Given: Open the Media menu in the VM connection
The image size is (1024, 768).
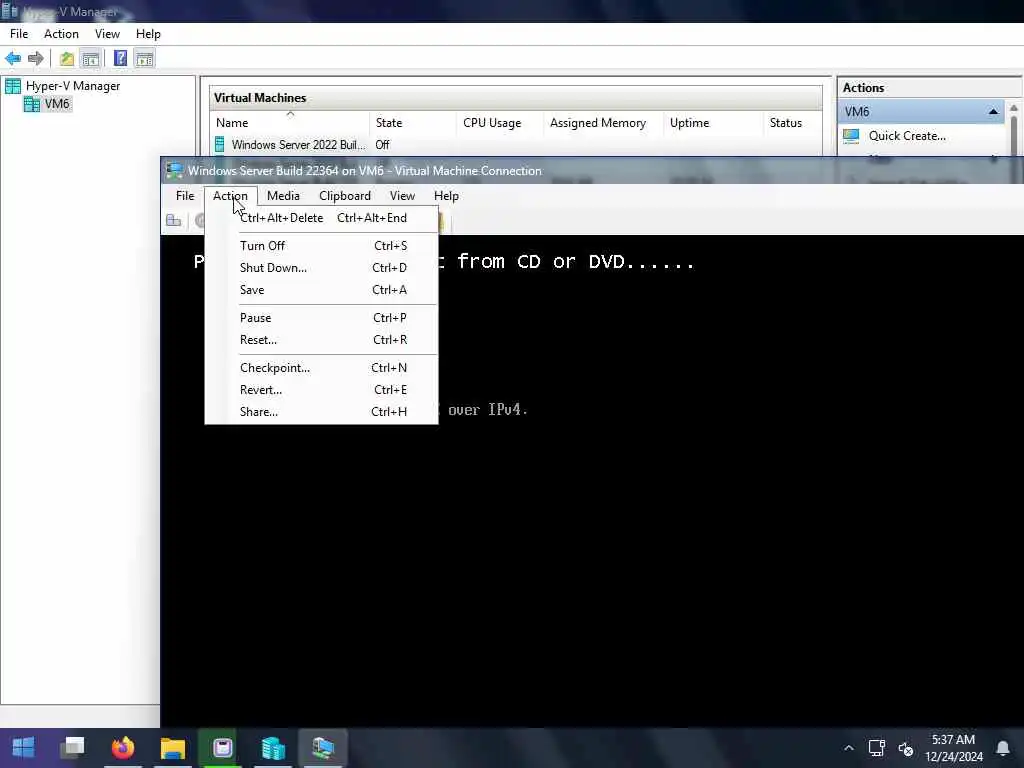Looking at the screenshot, I should (x=283, y=196).
